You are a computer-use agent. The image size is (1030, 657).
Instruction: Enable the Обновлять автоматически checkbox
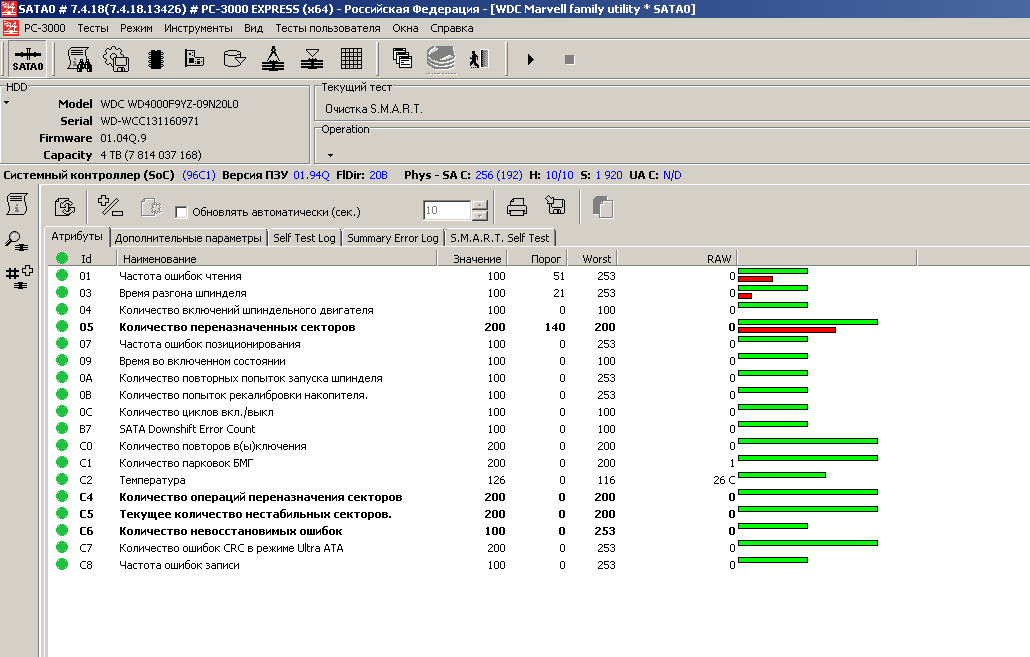pyautogui.click(x=181, y=212)
